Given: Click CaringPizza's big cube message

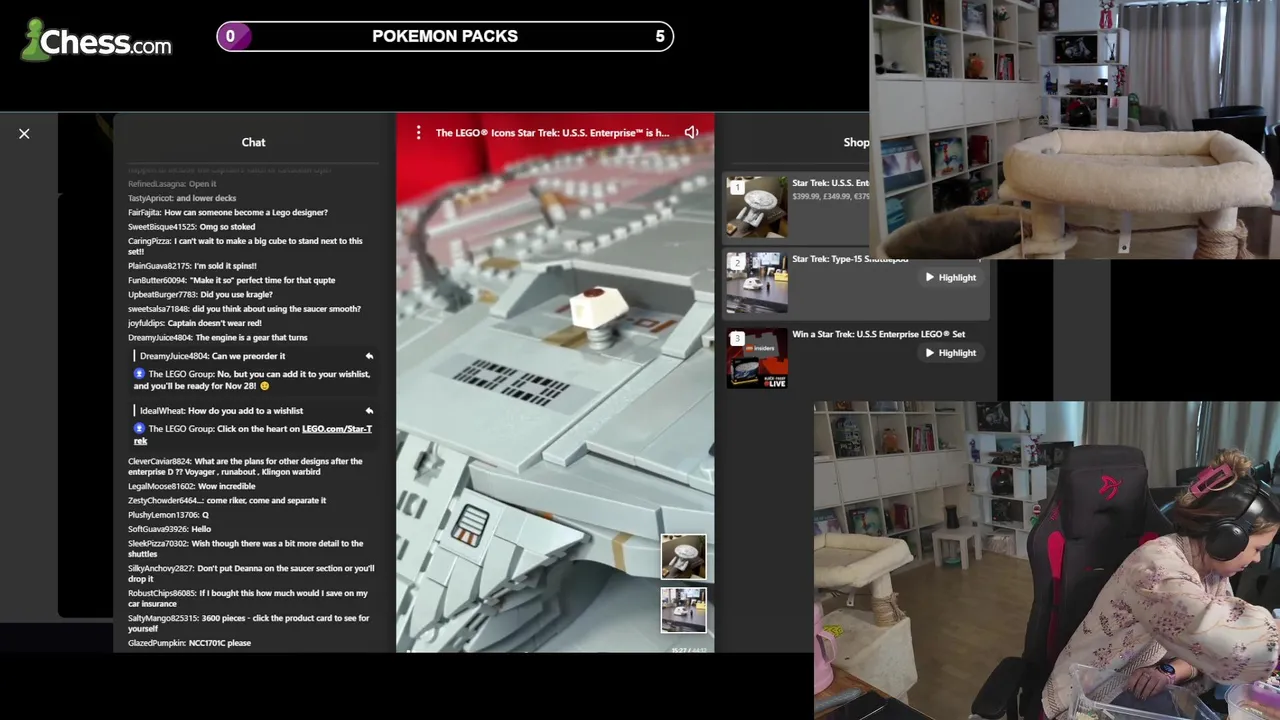Looking at the screenshot, I should [245, 246].
